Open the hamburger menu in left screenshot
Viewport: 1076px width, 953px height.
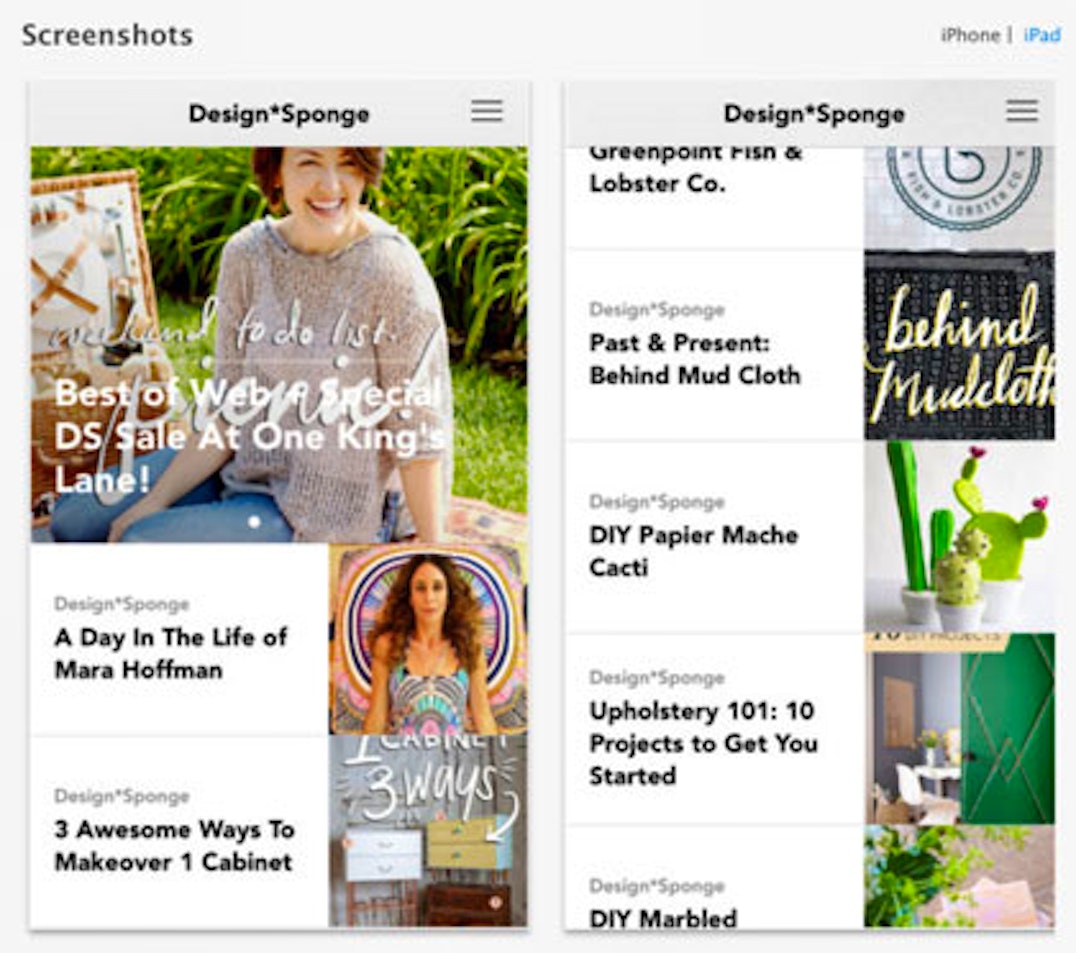(487, 111)
